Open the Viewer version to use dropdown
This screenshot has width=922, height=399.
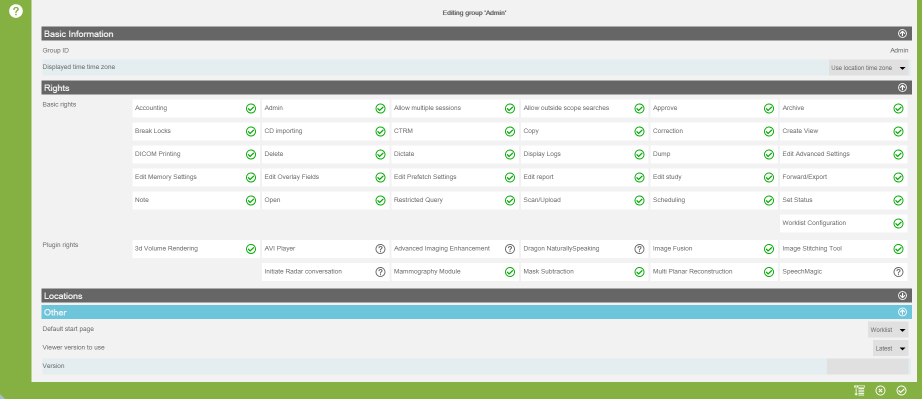pyautogui.click(x=890, y=348)
